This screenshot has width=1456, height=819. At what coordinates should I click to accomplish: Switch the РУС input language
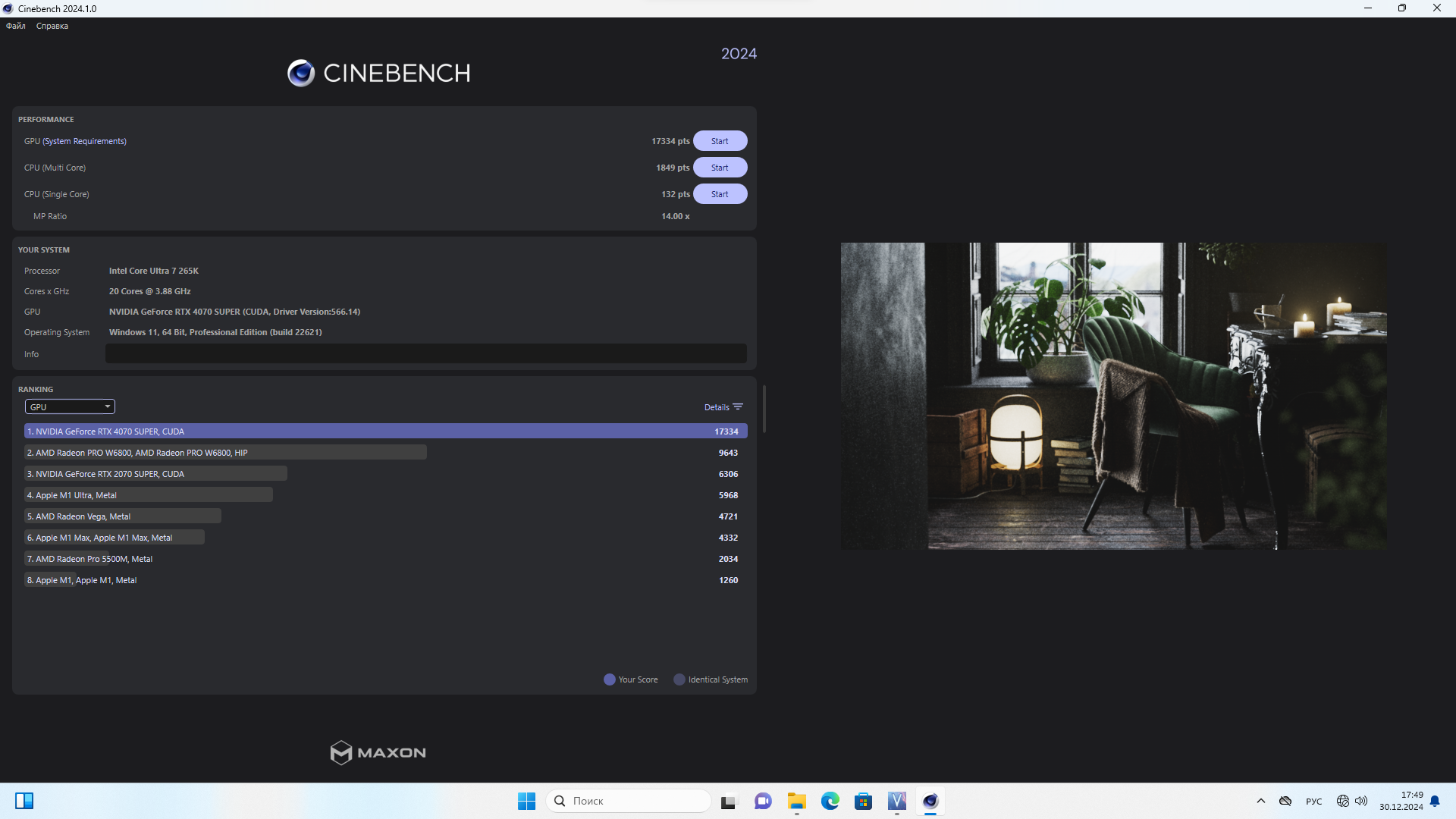(1313, 802)
